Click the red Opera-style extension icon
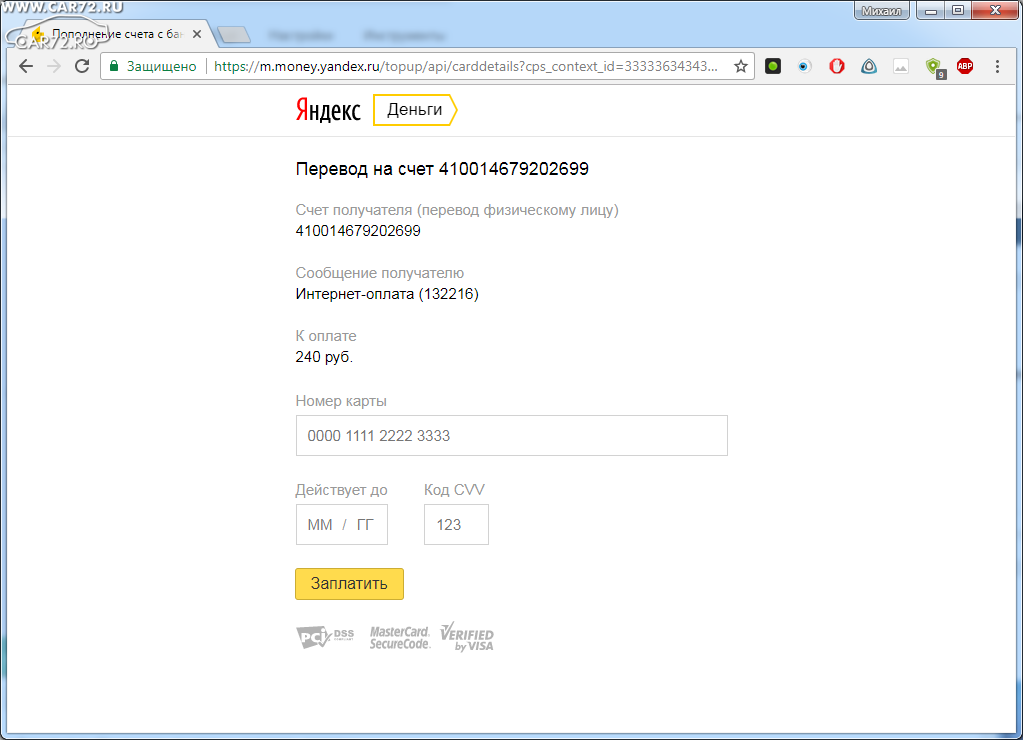This screenshot has width=1023, height=740. coord(836,66)
